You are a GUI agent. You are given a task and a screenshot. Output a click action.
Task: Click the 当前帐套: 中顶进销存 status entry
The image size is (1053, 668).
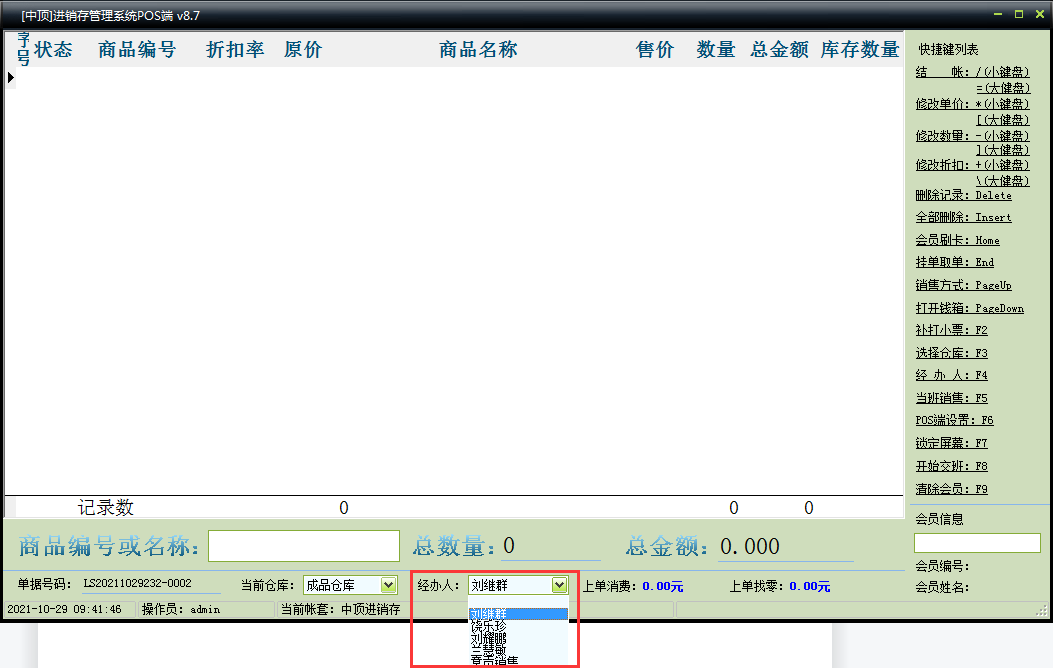tap(340, 609)
